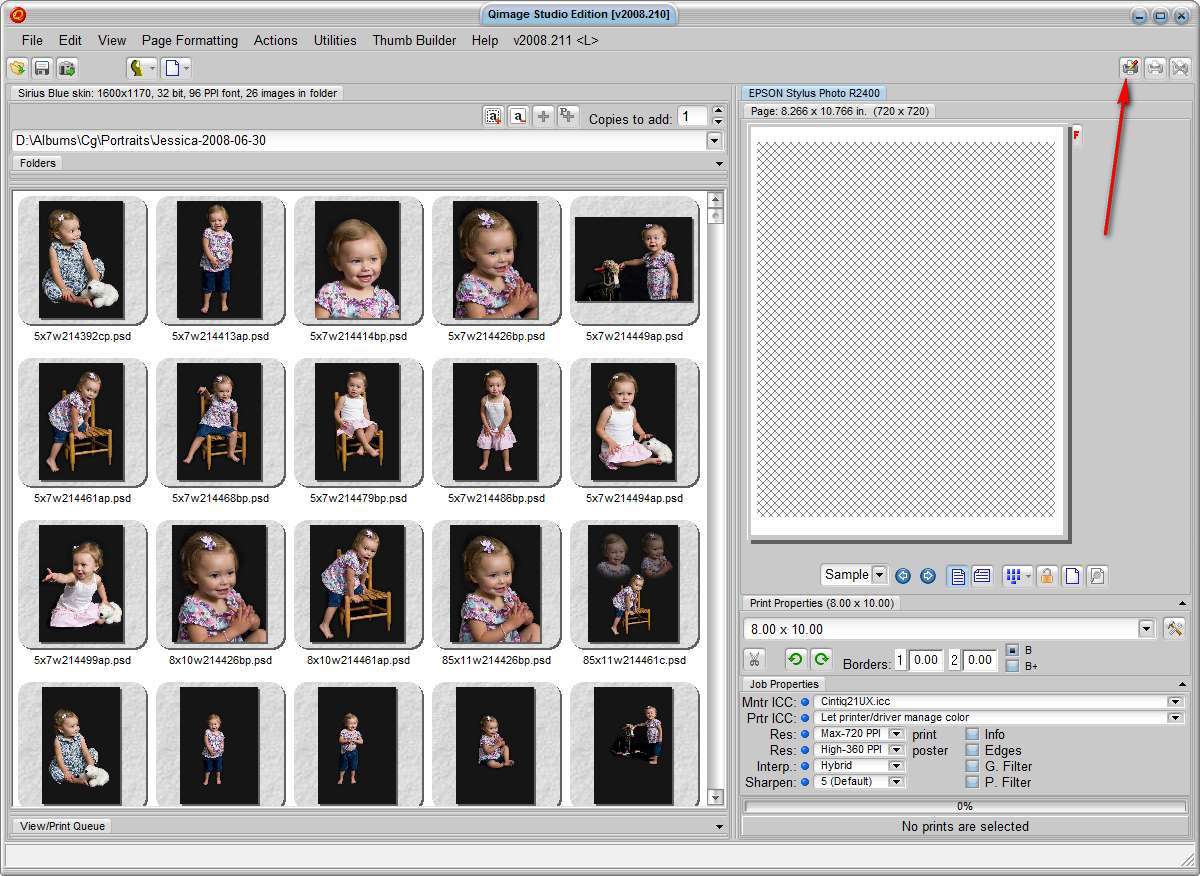This screenshot has height=876, width=1200.
Task: Enable the Edges checkbox
Action: coord(972,750)
